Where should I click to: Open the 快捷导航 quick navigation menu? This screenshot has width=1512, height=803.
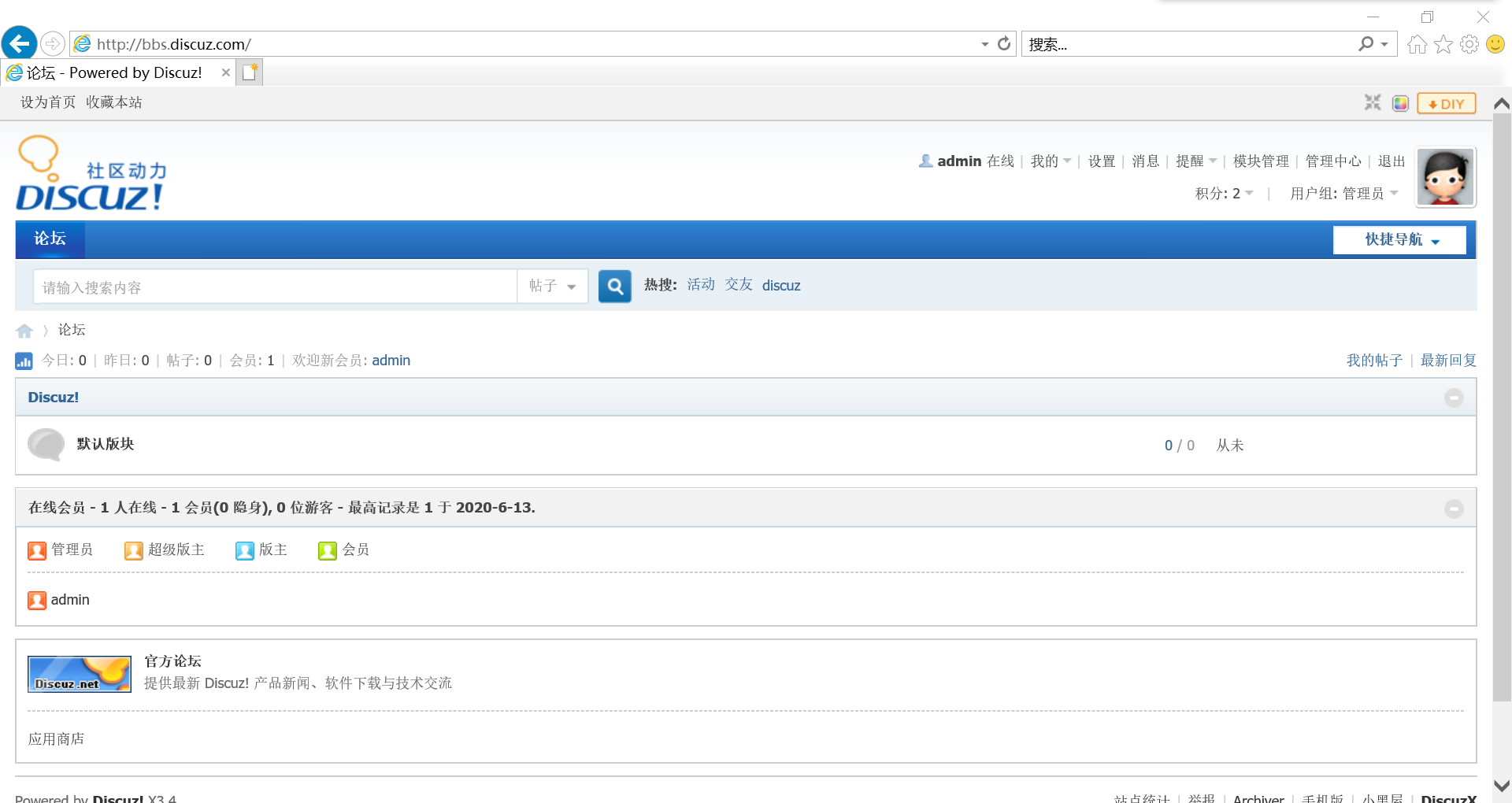pyautogui.click(x=1399, y=239)
